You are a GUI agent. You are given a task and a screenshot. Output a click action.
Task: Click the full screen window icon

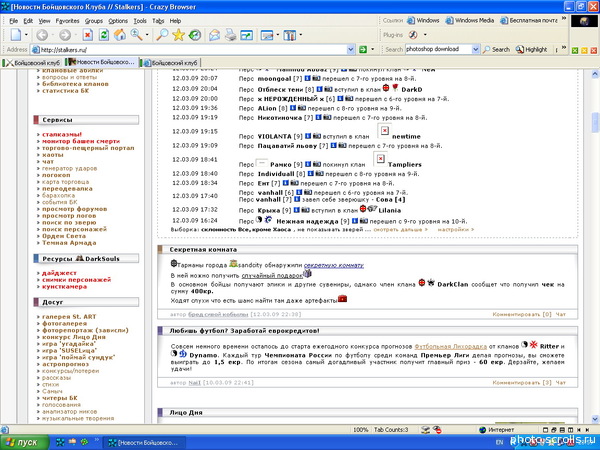246,35
